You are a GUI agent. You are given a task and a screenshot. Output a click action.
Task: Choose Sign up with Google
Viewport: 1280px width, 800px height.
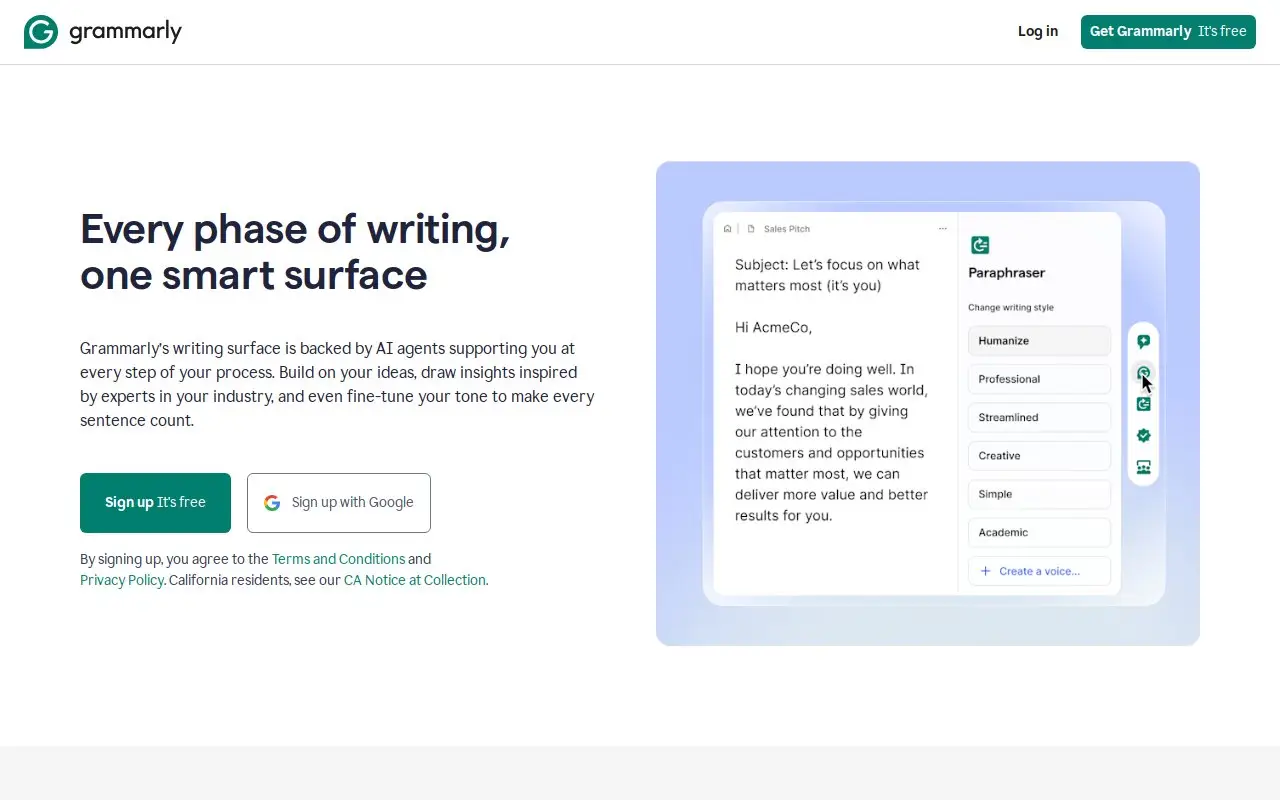pos(339,503)
